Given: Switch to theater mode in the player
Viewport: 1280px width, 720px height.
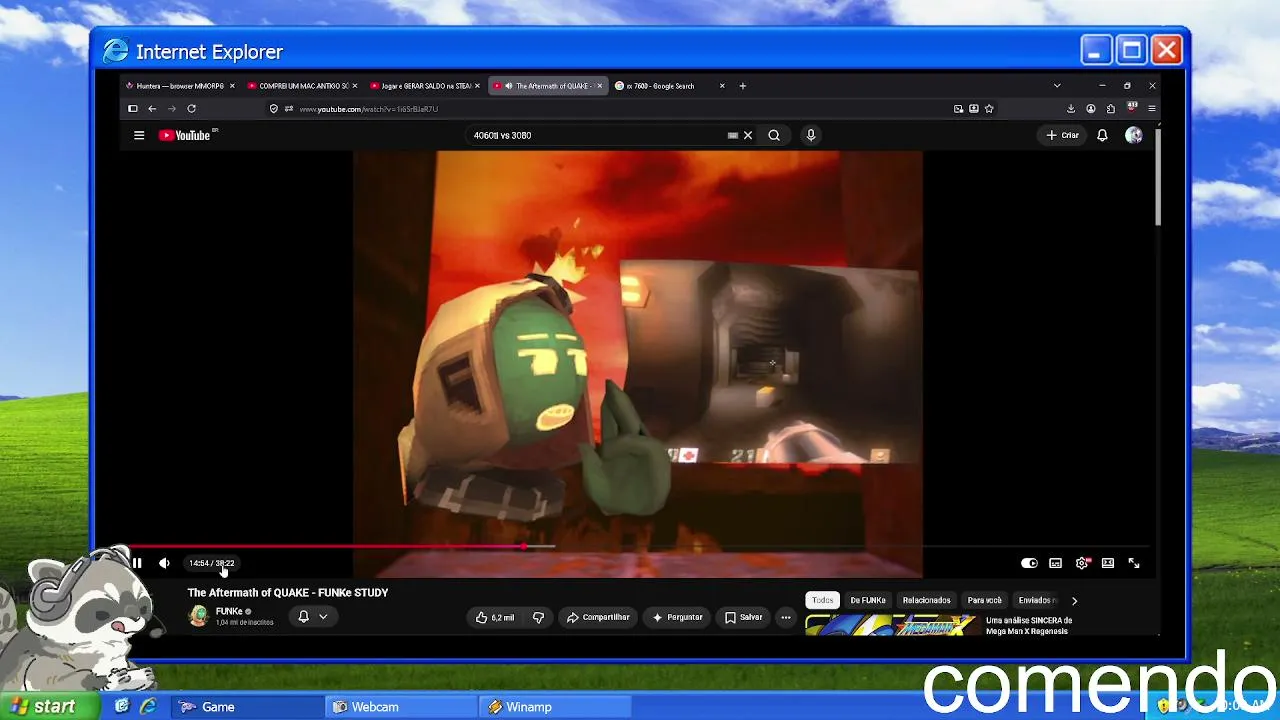Looking at the screenshot, I should point(1108,563).
